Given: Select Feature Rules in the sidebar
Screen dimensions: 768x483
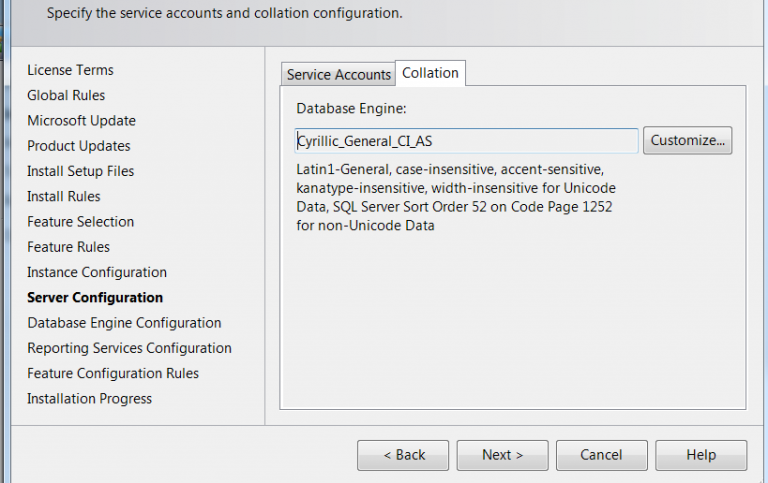Looking at the screenshot, I should pyautogui.click(x=68, y=247).
